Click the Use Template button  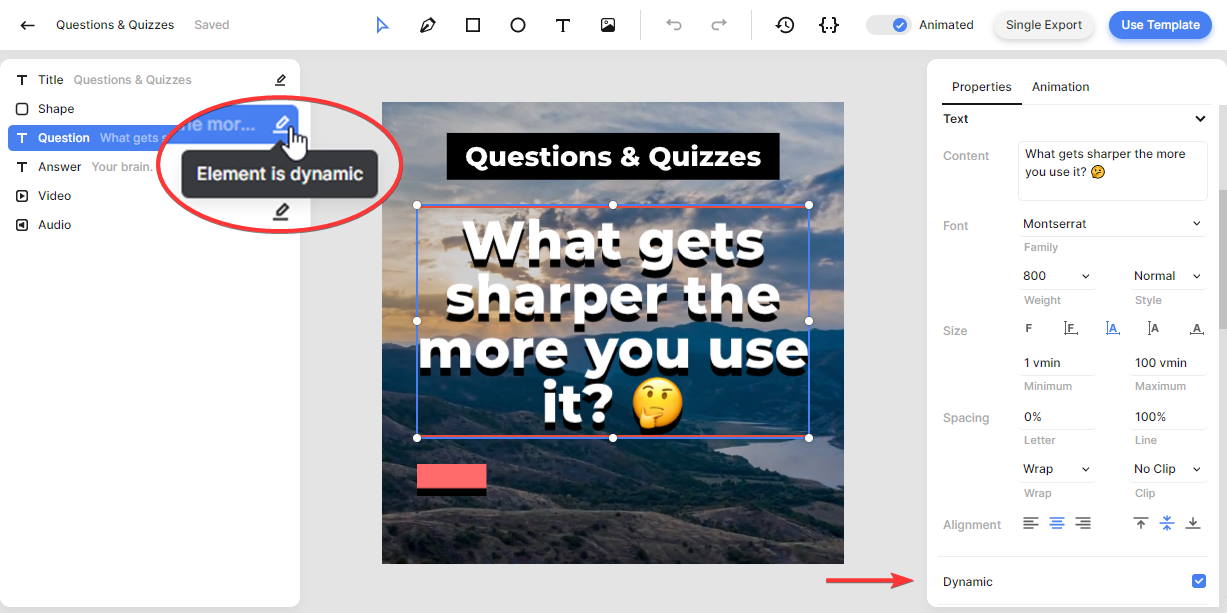(x=1159, y=25)
